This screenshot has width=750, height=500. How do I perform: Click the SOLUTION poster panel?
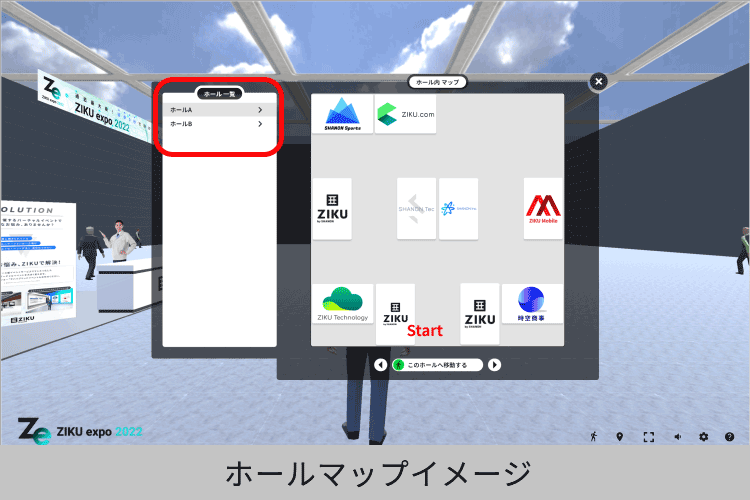[37, 265]
